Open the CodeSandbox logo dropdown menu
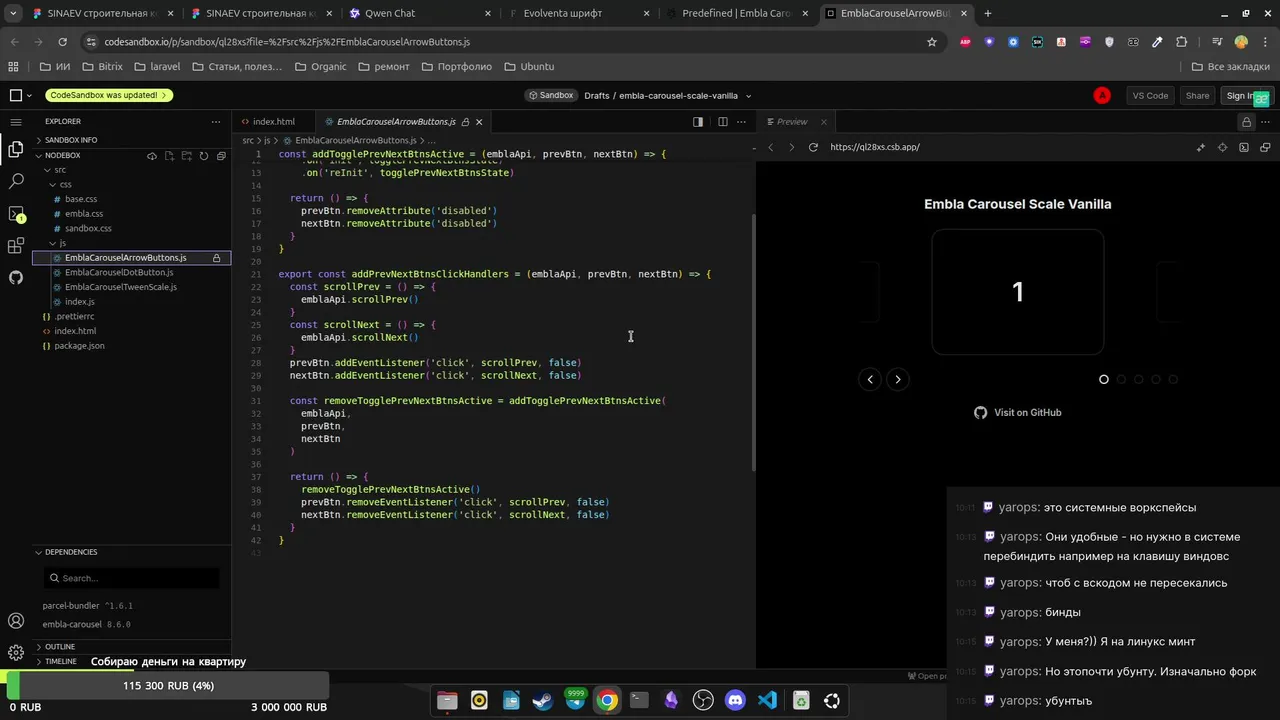1280x720 pixels. click(x=21, y=96)
